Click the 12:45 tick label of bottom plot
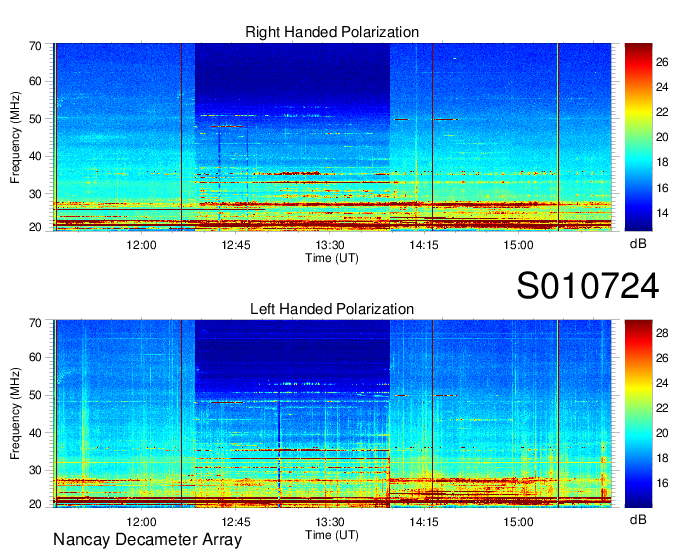Image resolution: width=680 pixels, height=552 pixels. pyautogui.click(x=236, y=522)
